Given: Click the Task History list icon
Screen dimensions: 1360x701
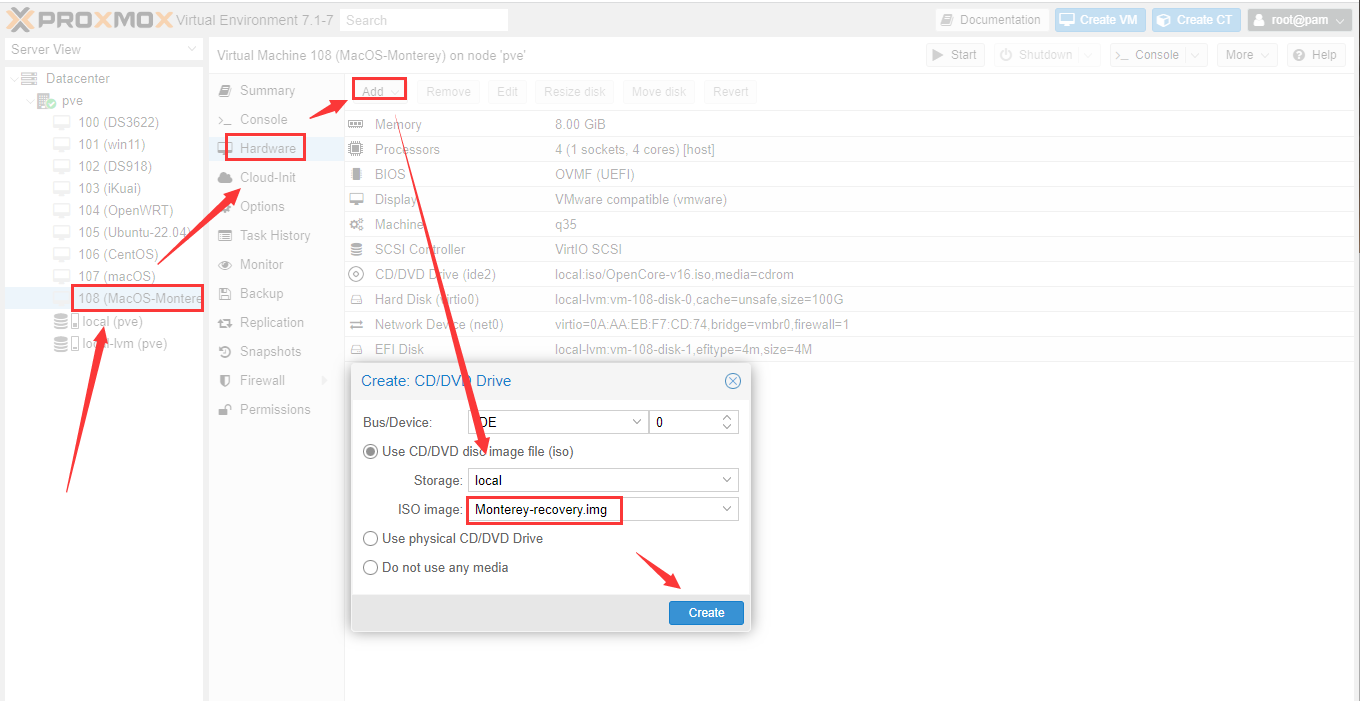Looking at the screenshot, I should tap(225, 236).
